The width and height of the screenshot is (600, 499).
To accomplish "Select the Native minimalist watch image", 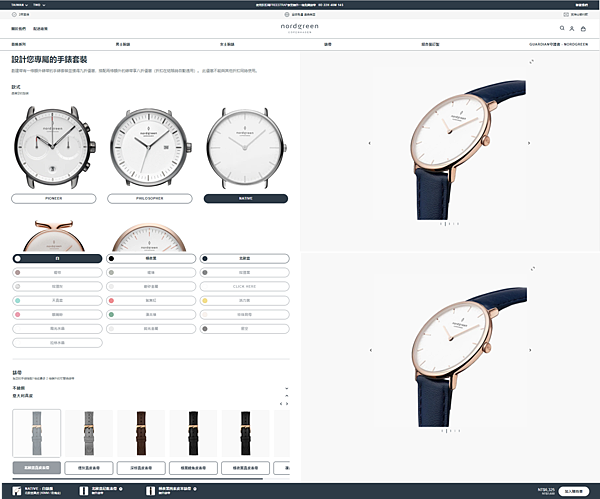I will 246,148.
